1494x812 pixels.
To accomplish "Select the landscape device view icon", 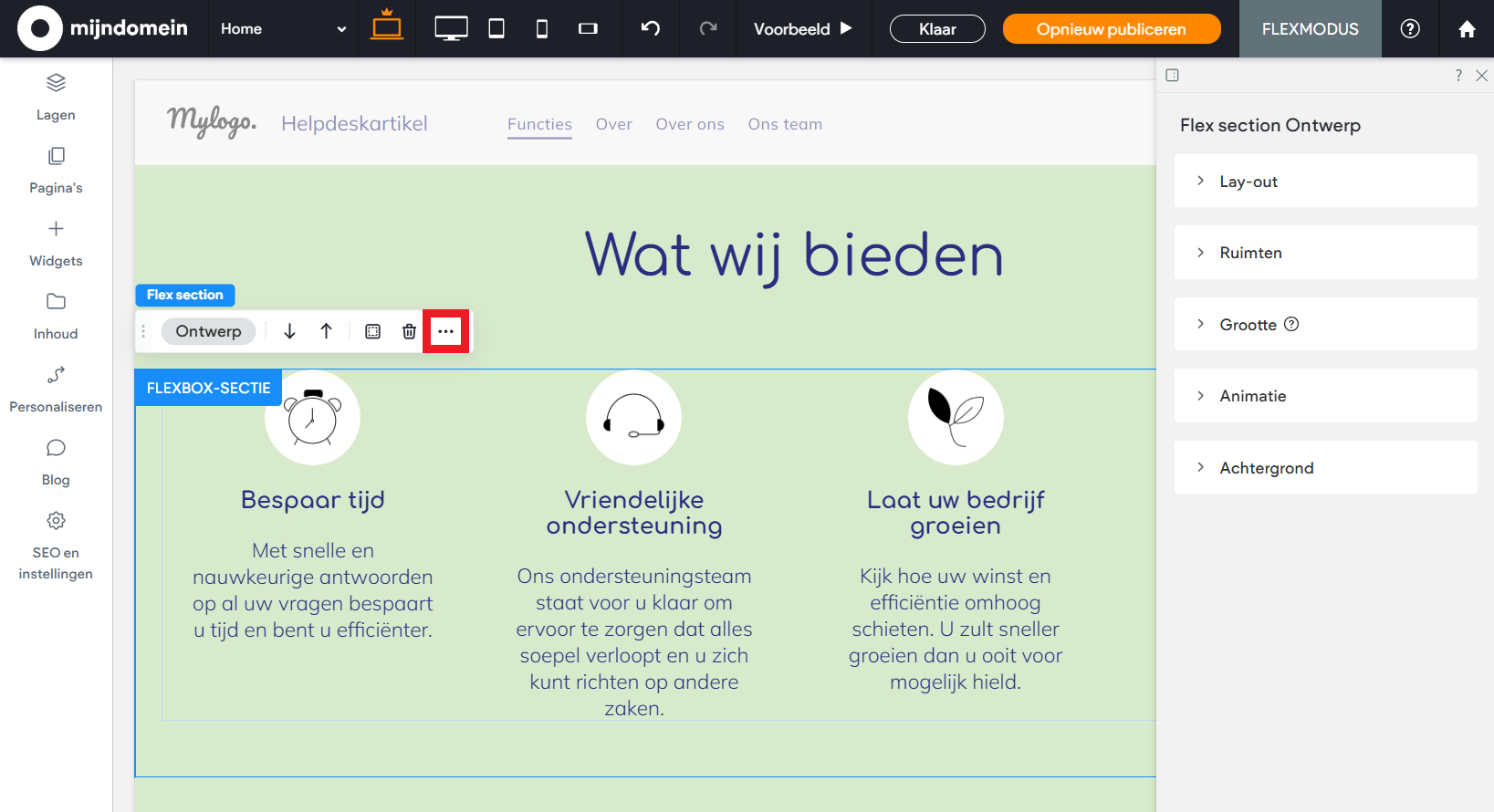I will coord(588,28).
